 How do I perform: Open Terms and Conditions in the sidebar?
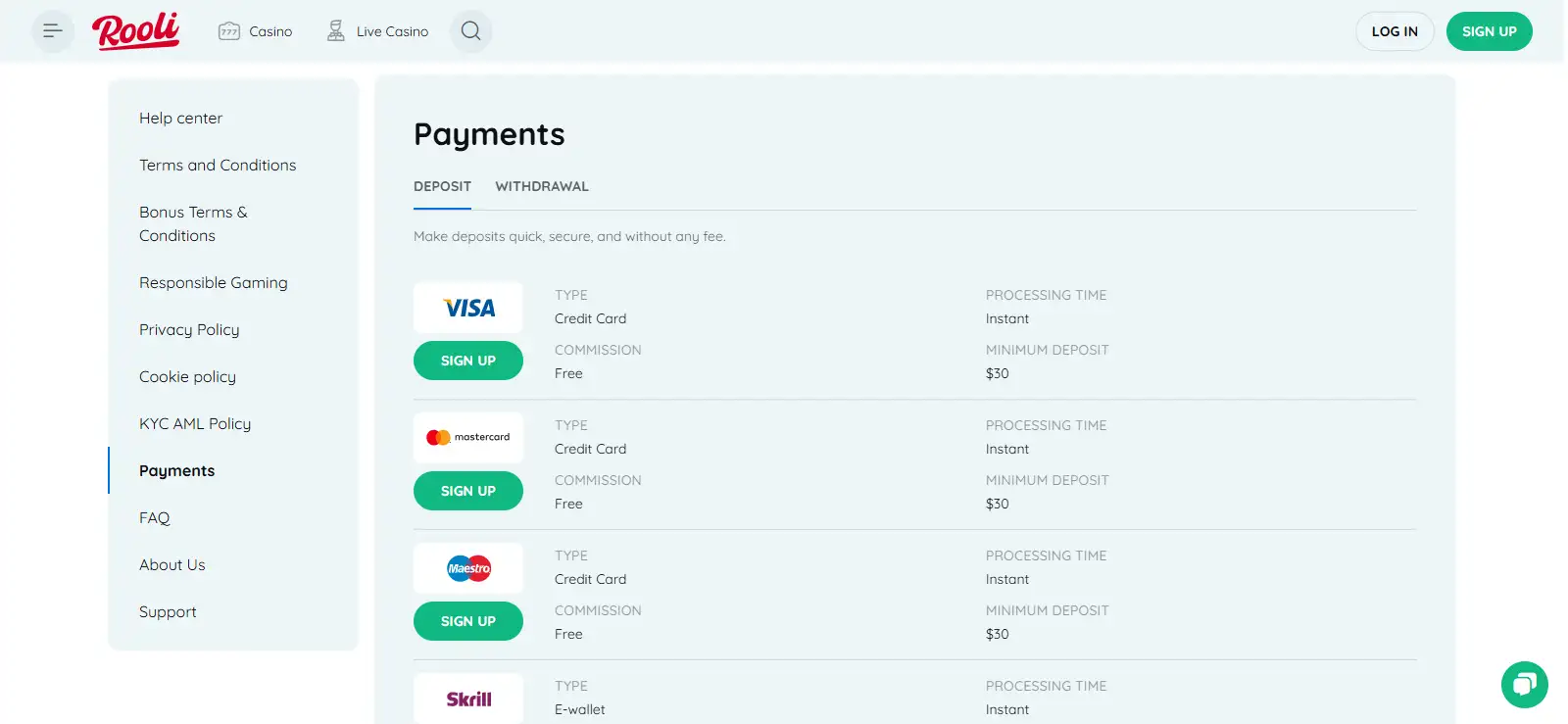pos(218,165)
